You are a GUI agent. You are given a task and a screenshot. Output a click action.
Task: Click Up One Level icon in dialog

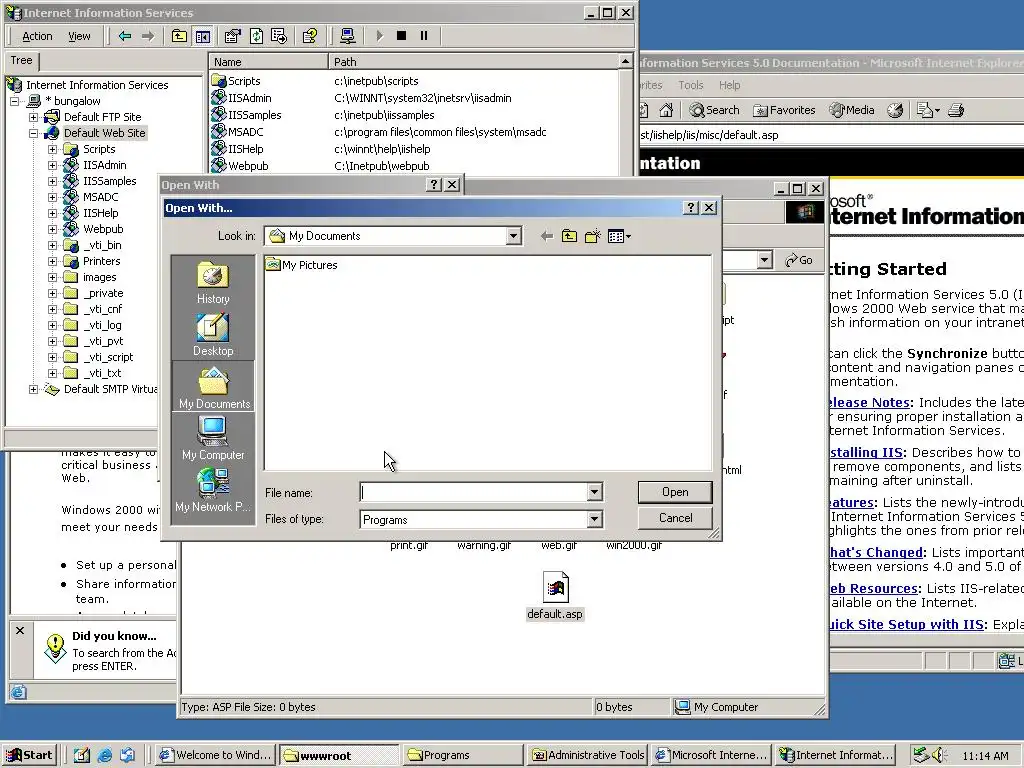pos(569,236)
